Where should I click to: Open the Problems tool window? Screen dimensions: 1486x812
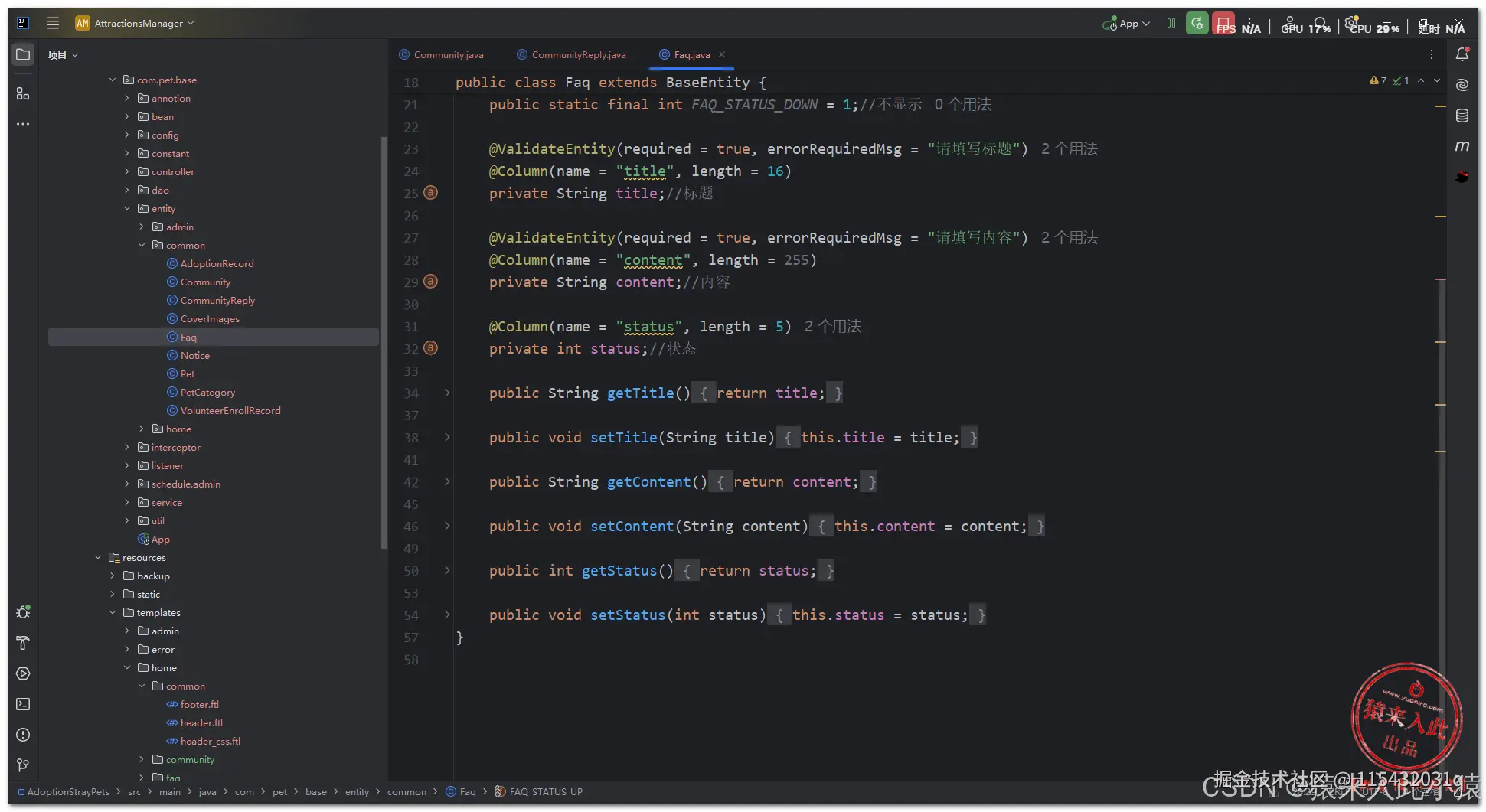(23, 735)
